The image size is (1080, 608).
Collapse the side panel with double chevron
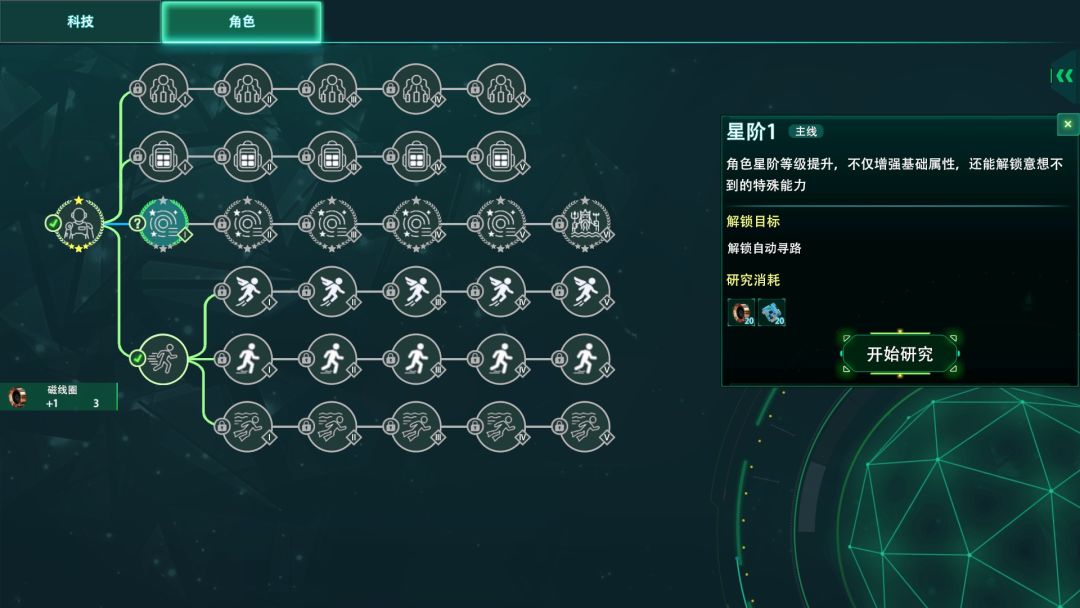coord(1064,76)
